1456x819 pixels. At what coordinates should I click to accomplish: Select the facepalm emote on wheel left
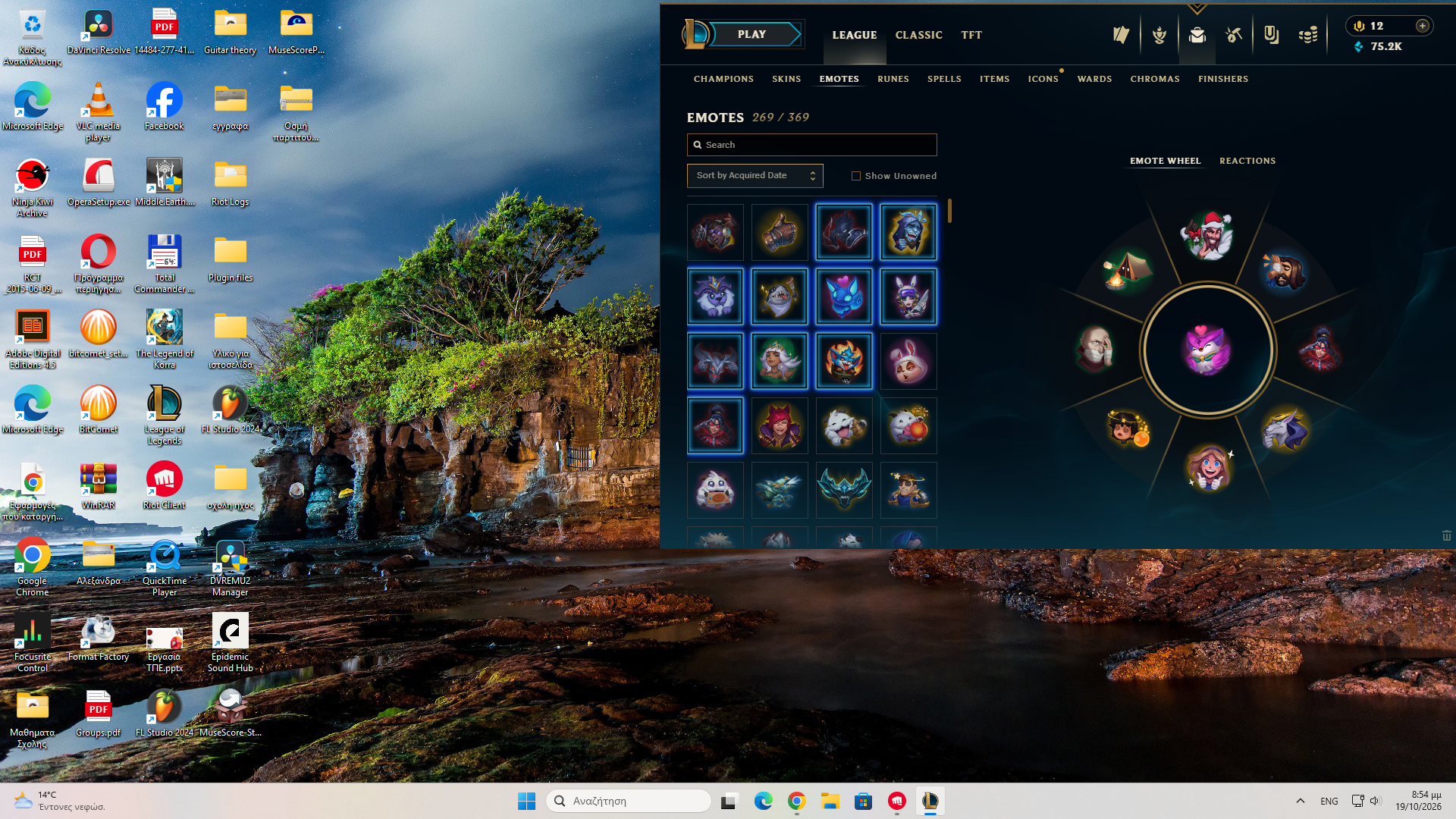tap(1094, 349)
